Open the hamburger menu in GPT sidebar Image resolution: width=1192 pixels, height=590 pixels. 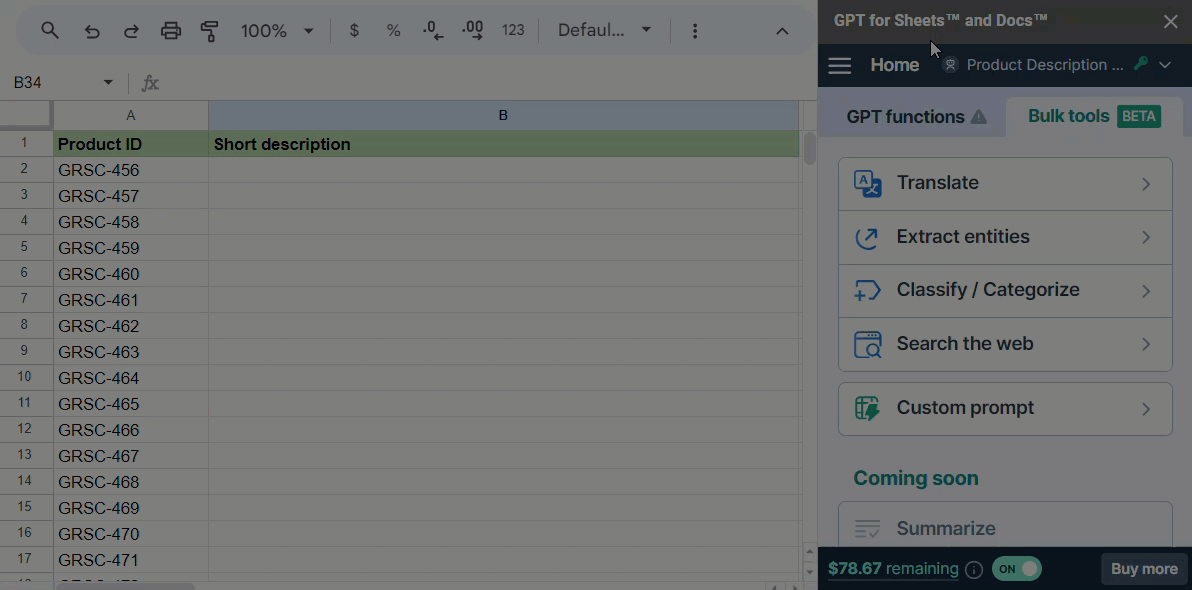point(839,65)
